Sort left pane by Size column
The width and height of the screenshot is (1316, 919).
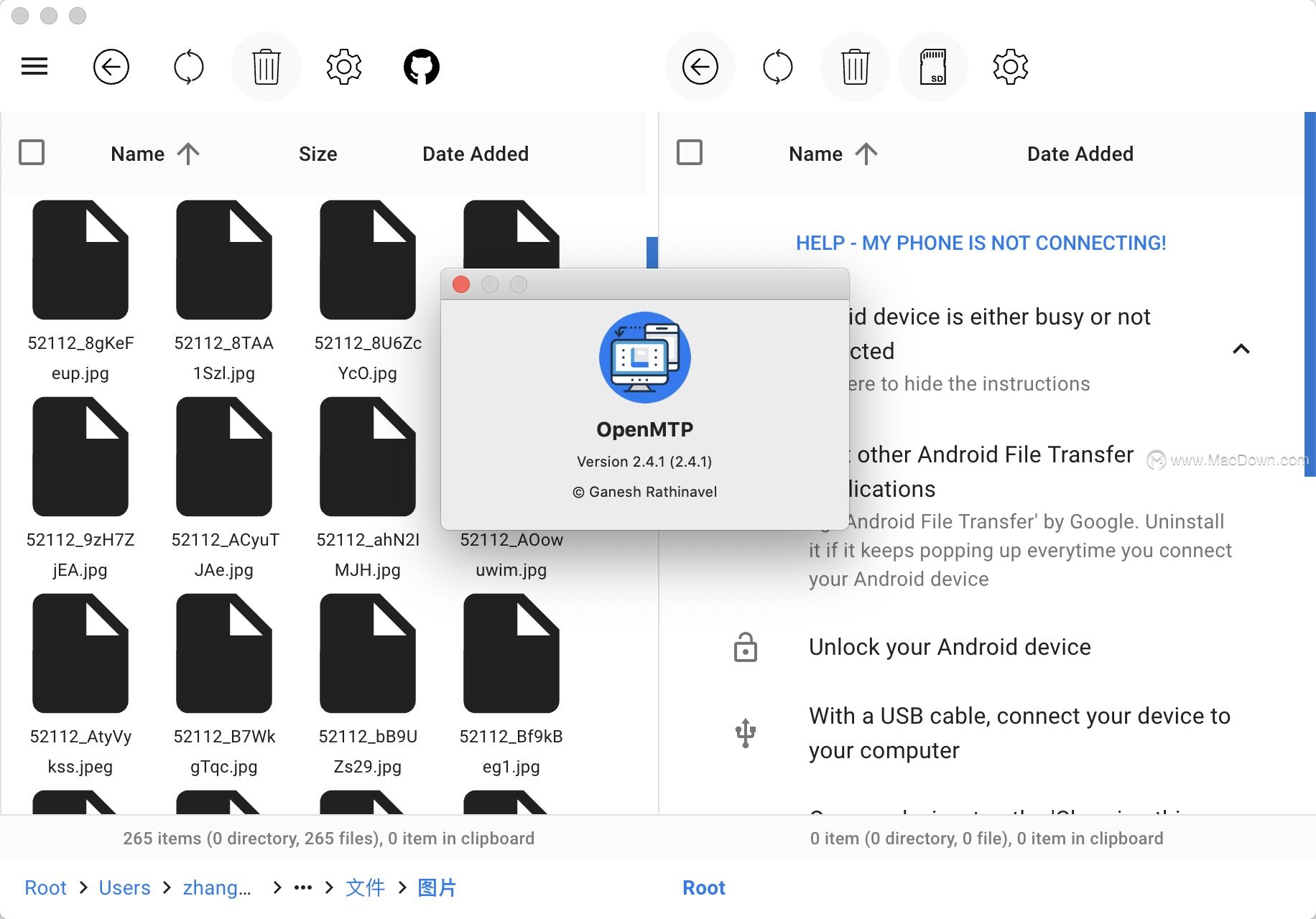click(318, 154)
